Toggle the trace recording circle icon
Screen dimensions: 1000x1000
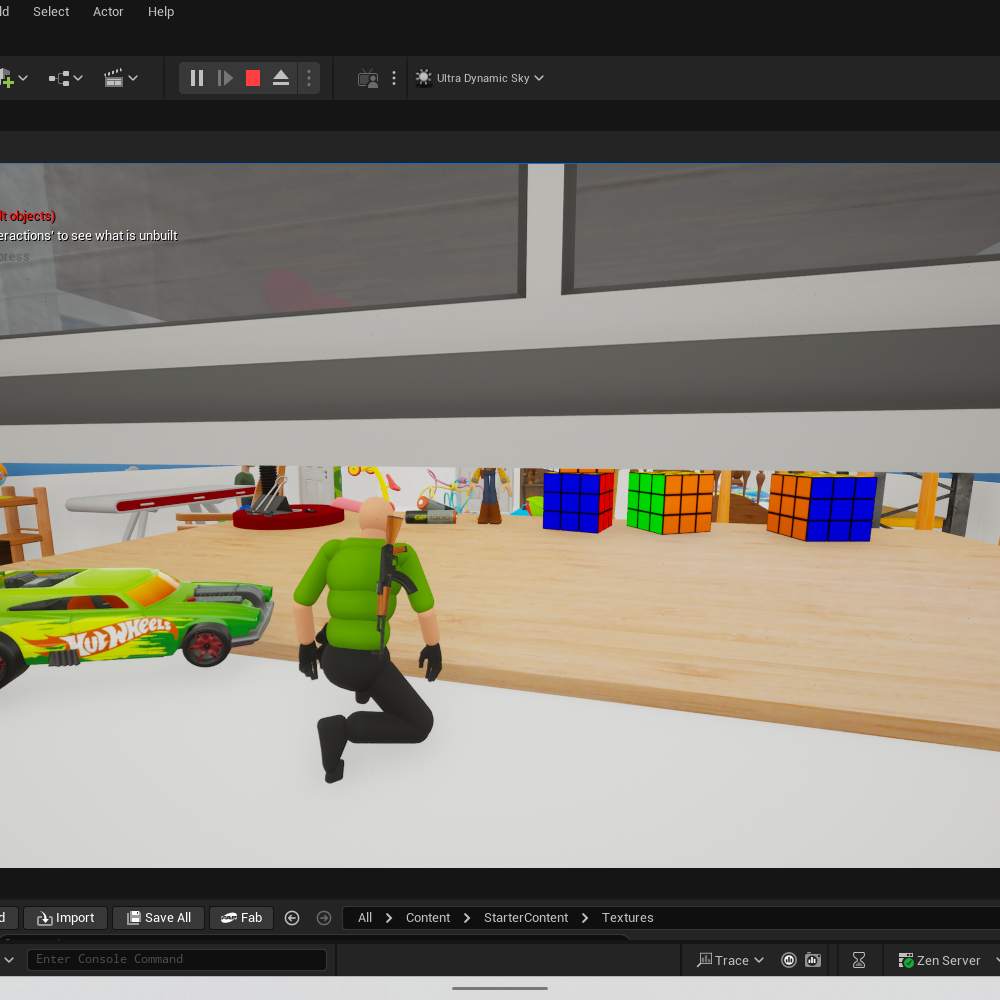click(789, 960)
